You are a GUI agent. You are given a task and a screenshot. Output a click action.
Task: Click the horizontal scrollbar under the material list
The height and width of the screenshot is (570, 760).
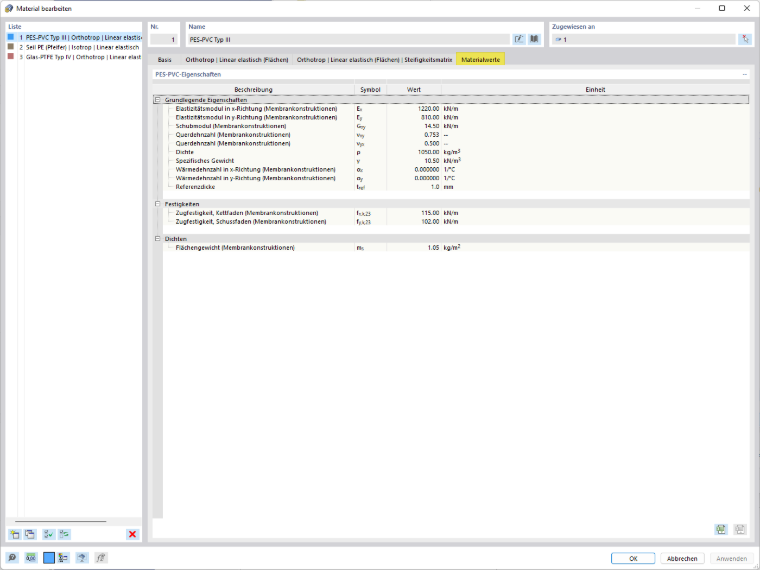61,522
